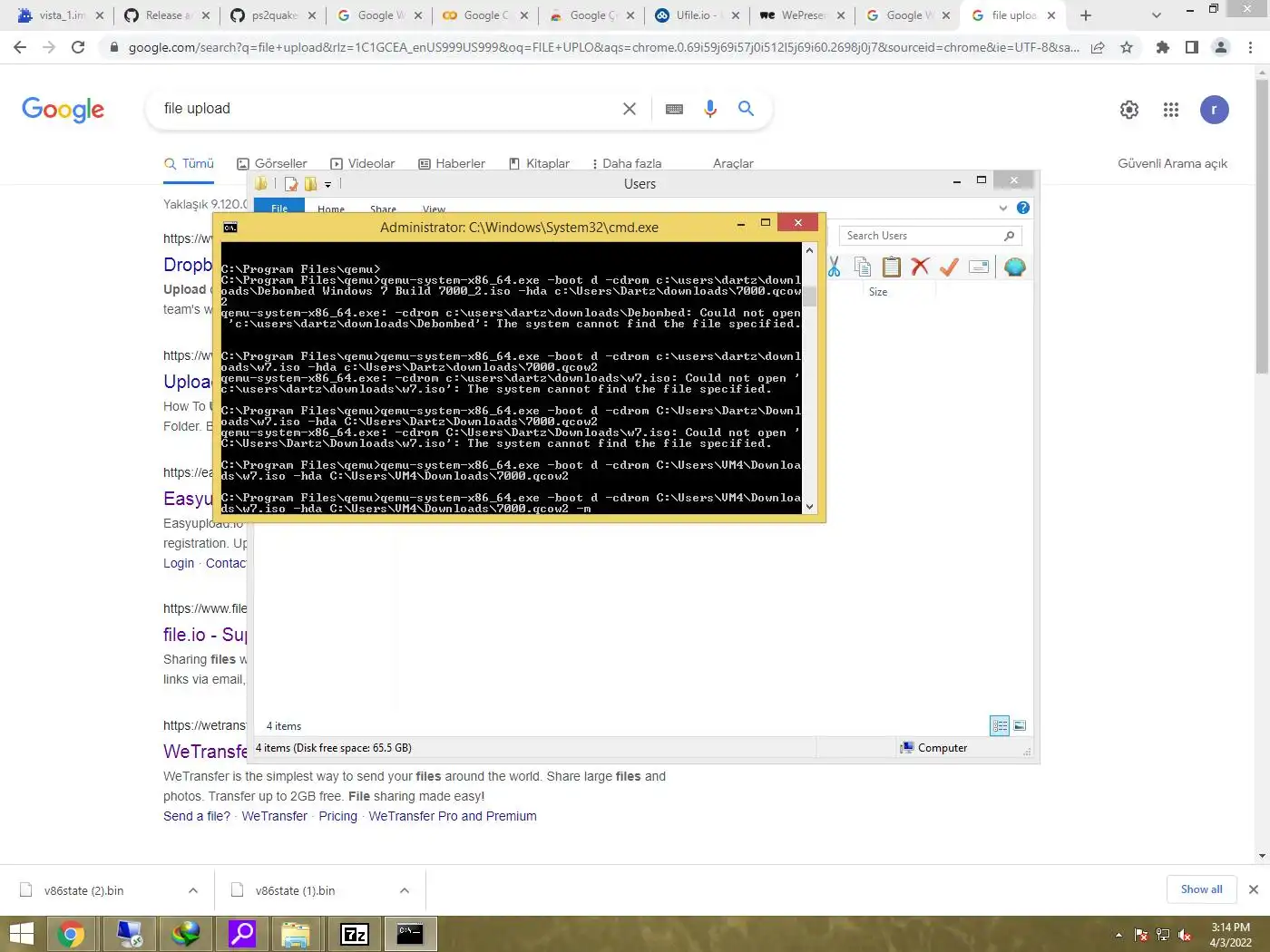This screenshot has height=952, width=1270.
Task: Click the page scrollbar down arrow in Chrome
Action: coord(1262,855)
